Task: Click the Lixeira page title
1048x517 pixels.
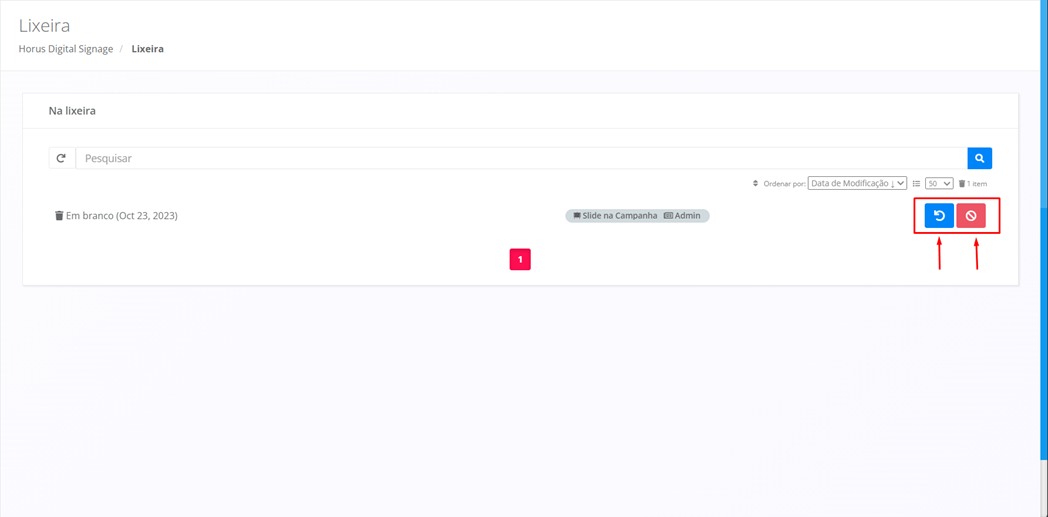Action: point(44,26)
